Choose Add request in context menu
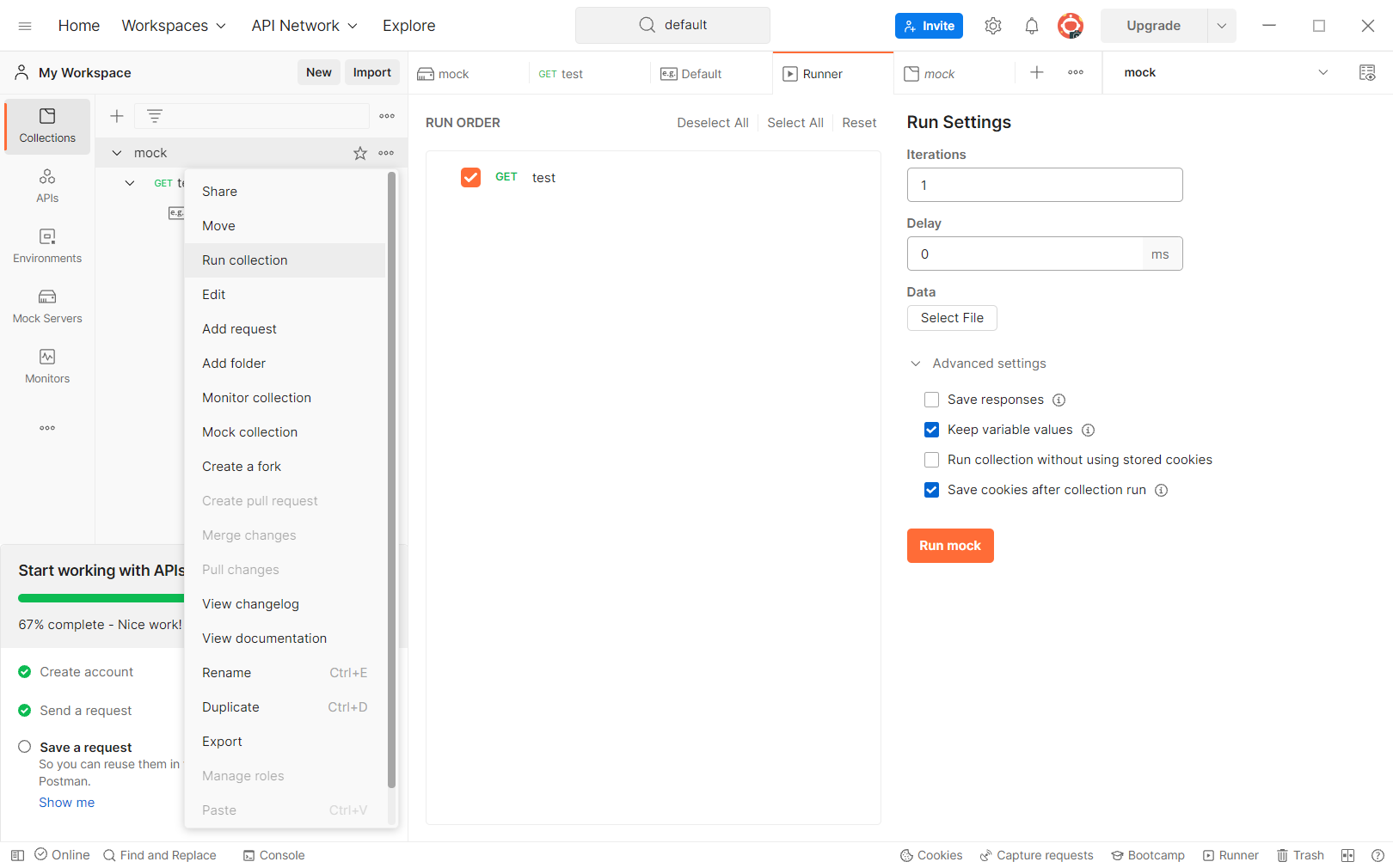1393x868 pixels. [x=285, y=329]
